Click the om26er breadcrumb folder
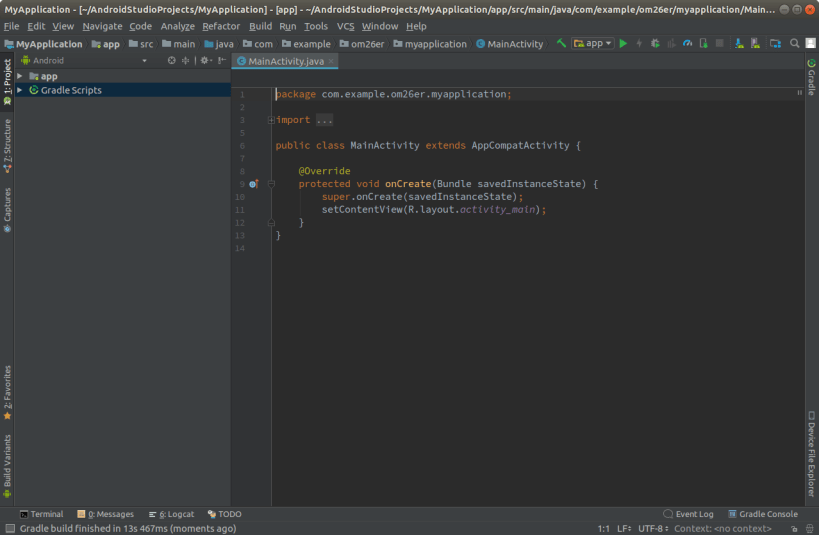The width and height of the screenshot is (819, 535). [362, 44]
